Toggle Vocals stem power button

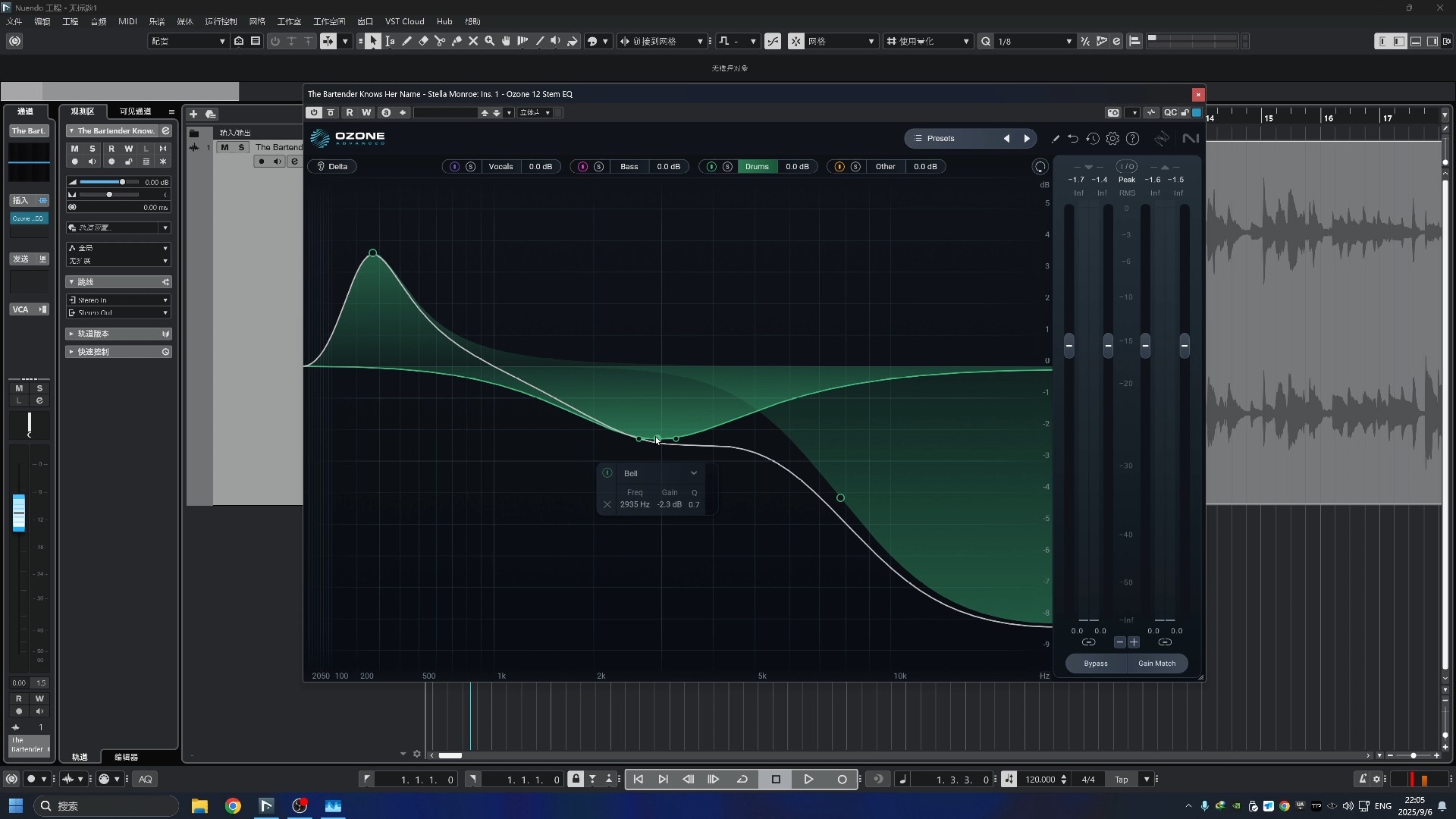454,167
